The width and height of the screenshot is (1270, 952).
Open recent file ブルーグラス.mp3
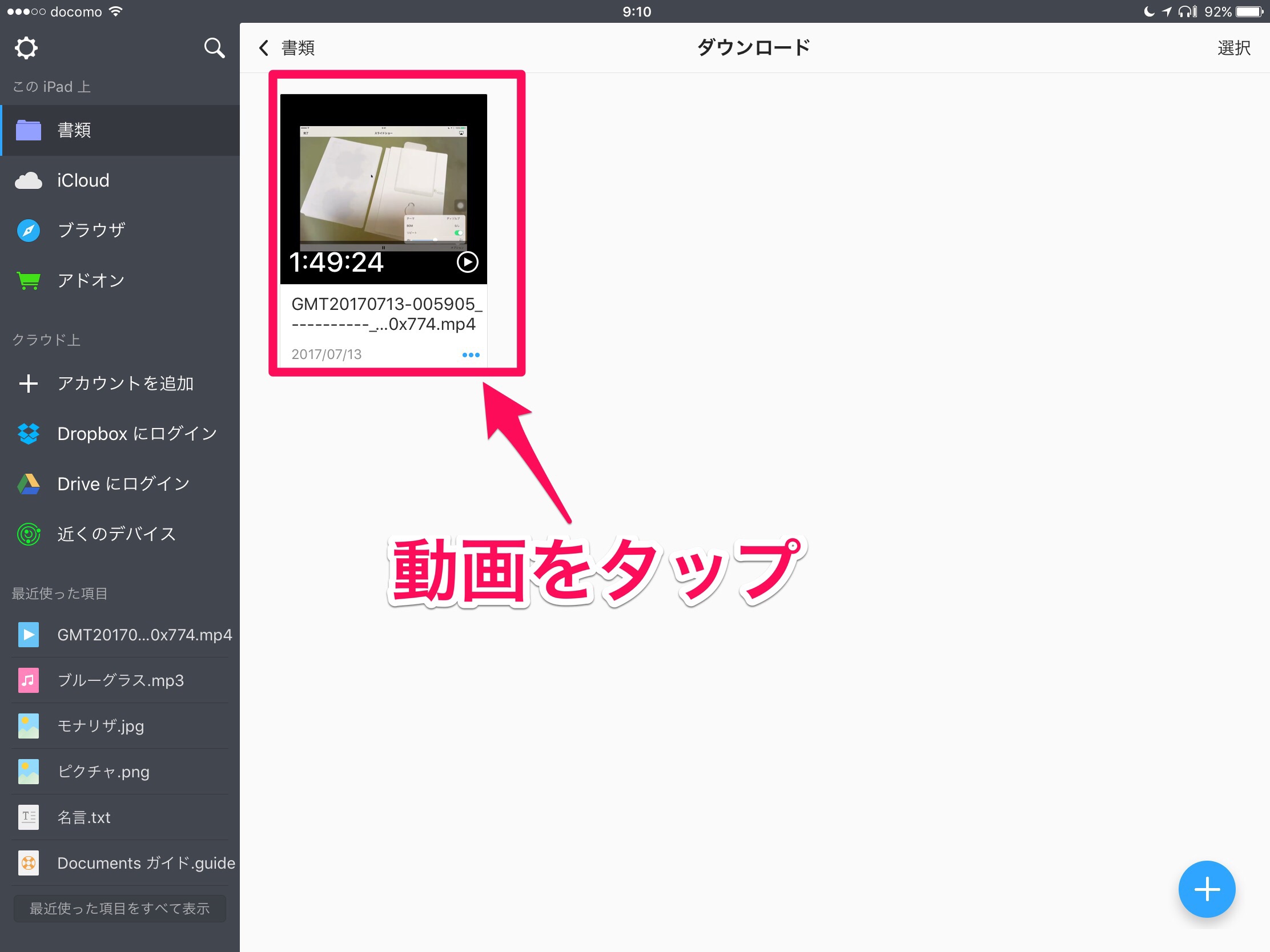pyautogui.click(x=120, y=680)
